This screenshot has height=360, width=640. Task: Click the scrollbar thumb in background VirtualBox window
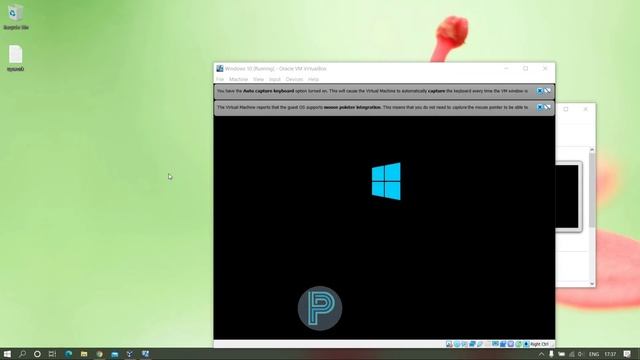coord(592,190)
